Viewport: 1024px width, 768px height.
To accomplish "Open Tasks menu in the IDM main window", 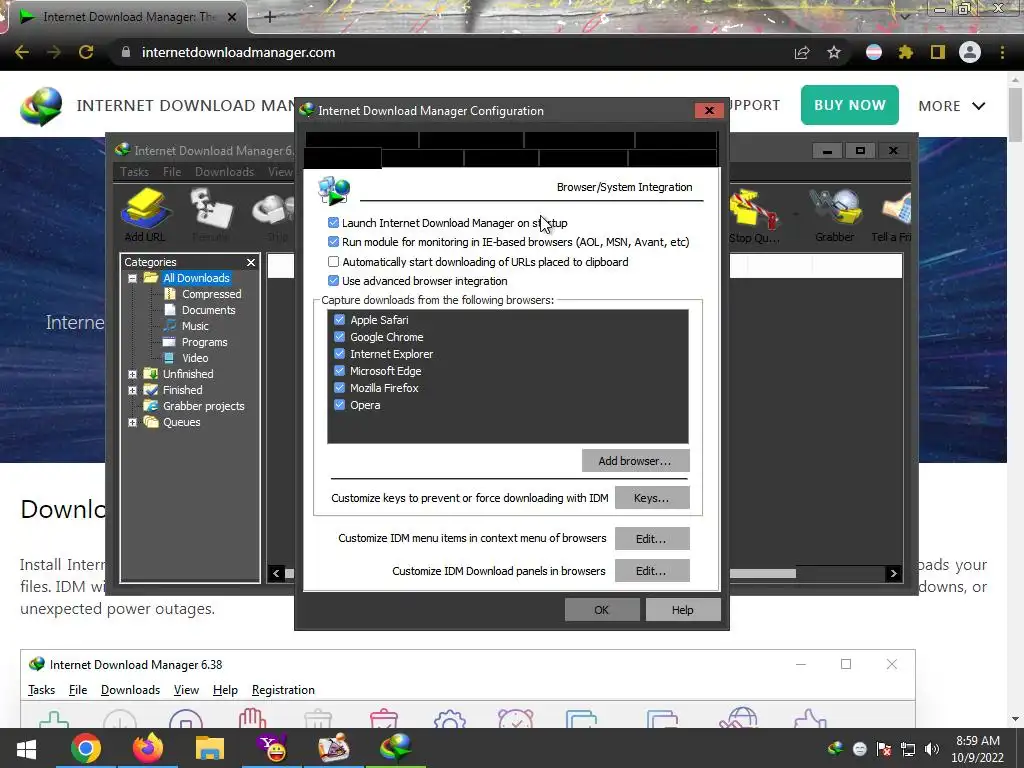I will [x=135, y=172].
